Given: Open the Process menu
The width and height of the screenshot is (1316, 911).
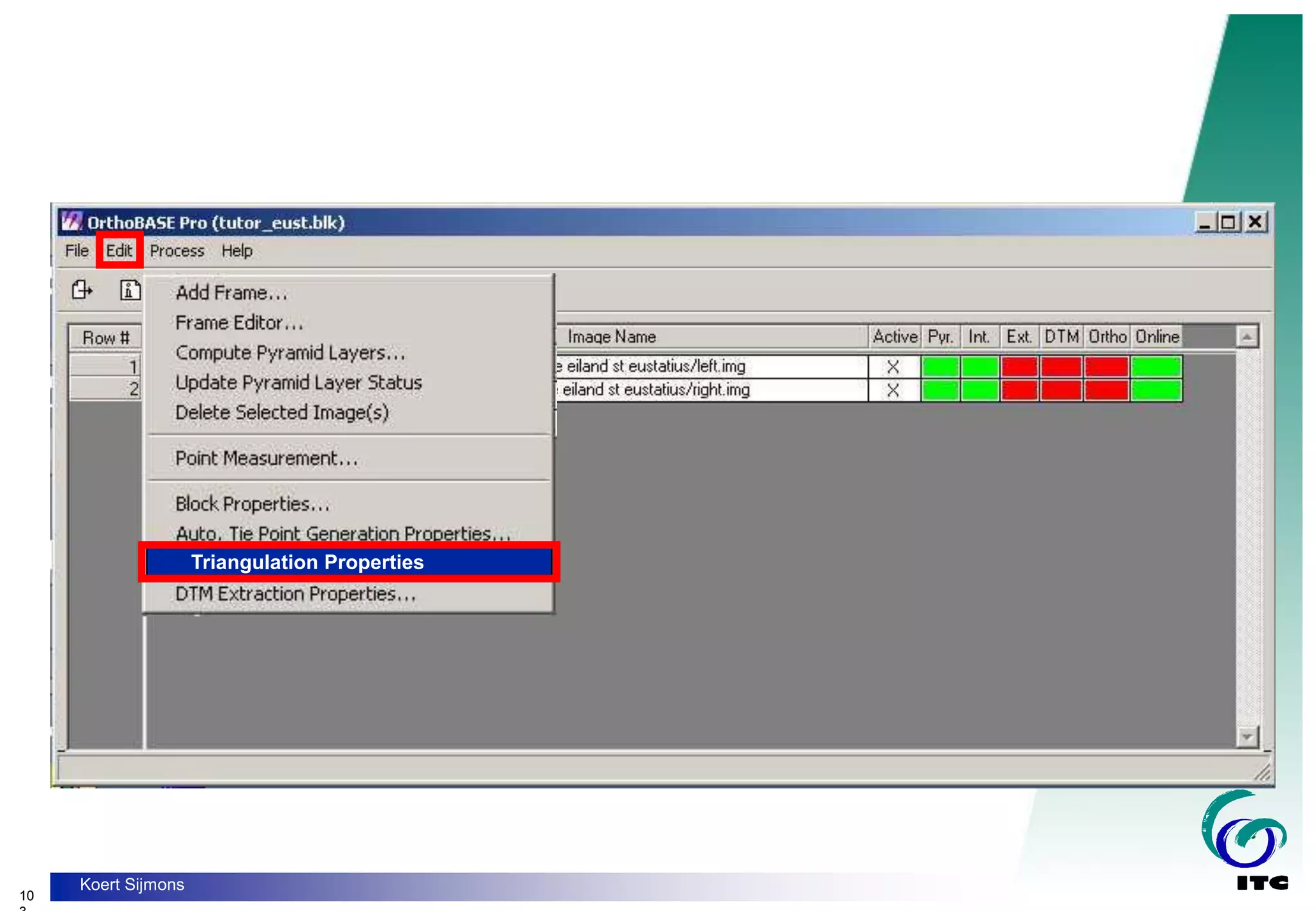Looking at the screenshot, I should [177, 251].
